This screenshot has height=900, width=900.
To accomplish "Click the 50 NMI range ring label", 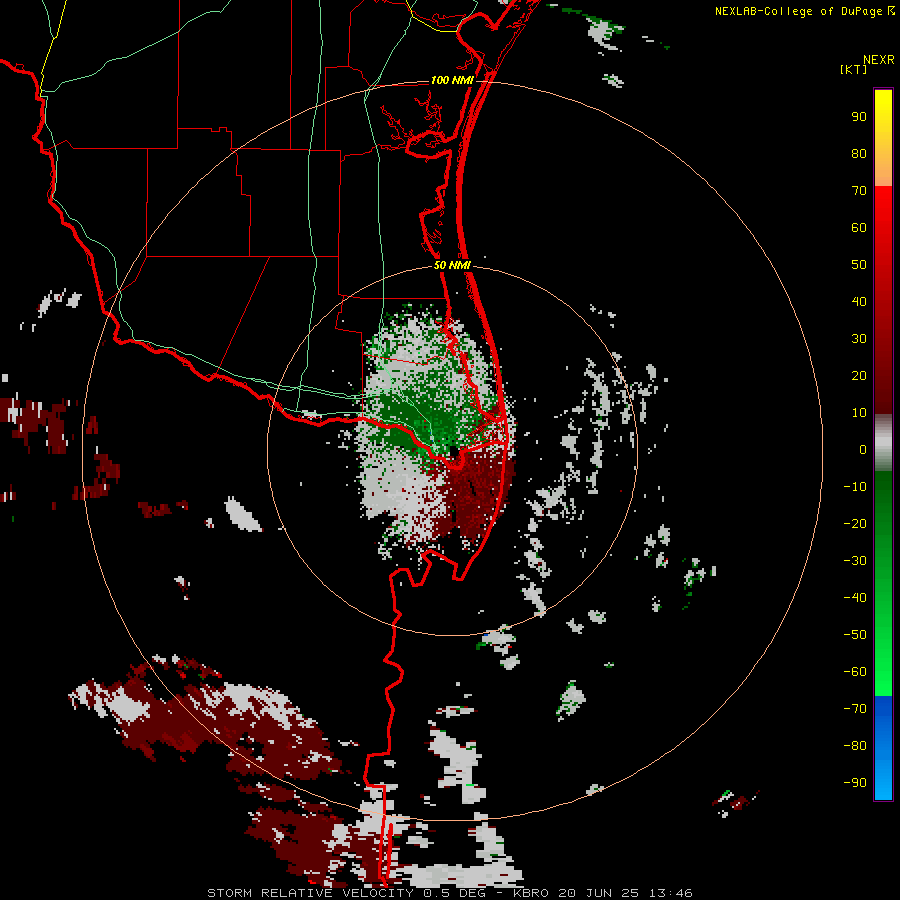I will coord(452,265).
